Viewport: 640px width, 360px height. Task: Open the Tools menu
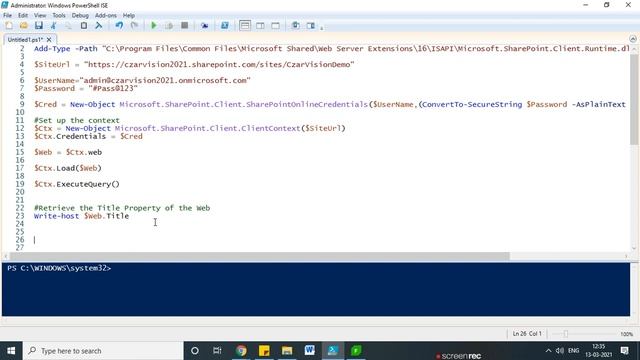click(59, 16)
